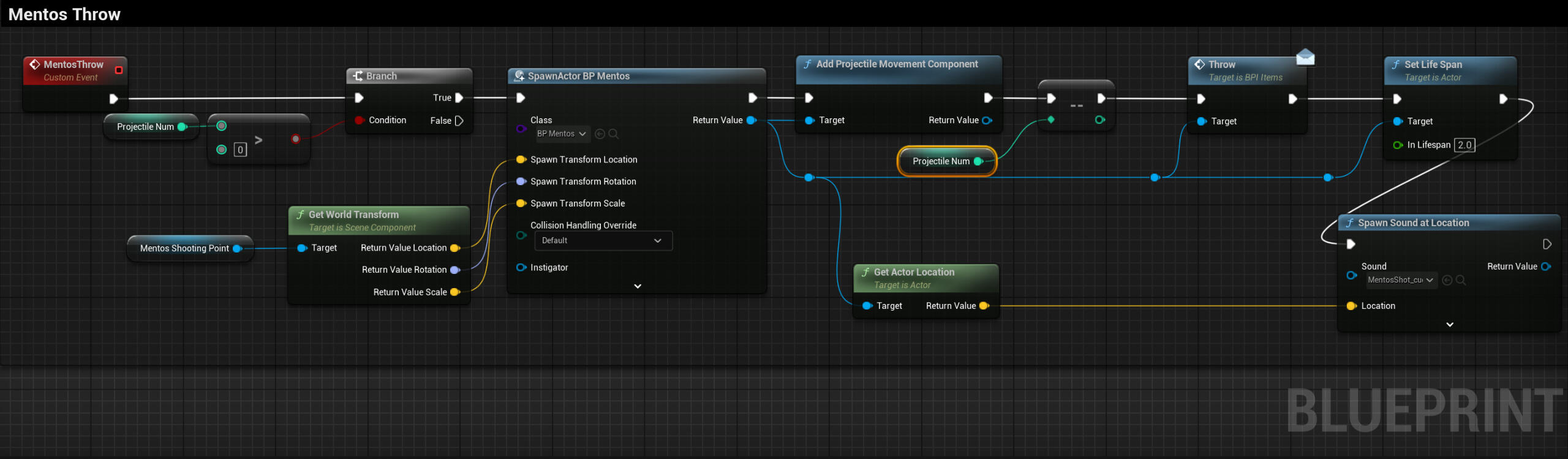Click the yellow Return Value Location pin
This screenshot has width=1568, height=459.
[x=454, y=248]
